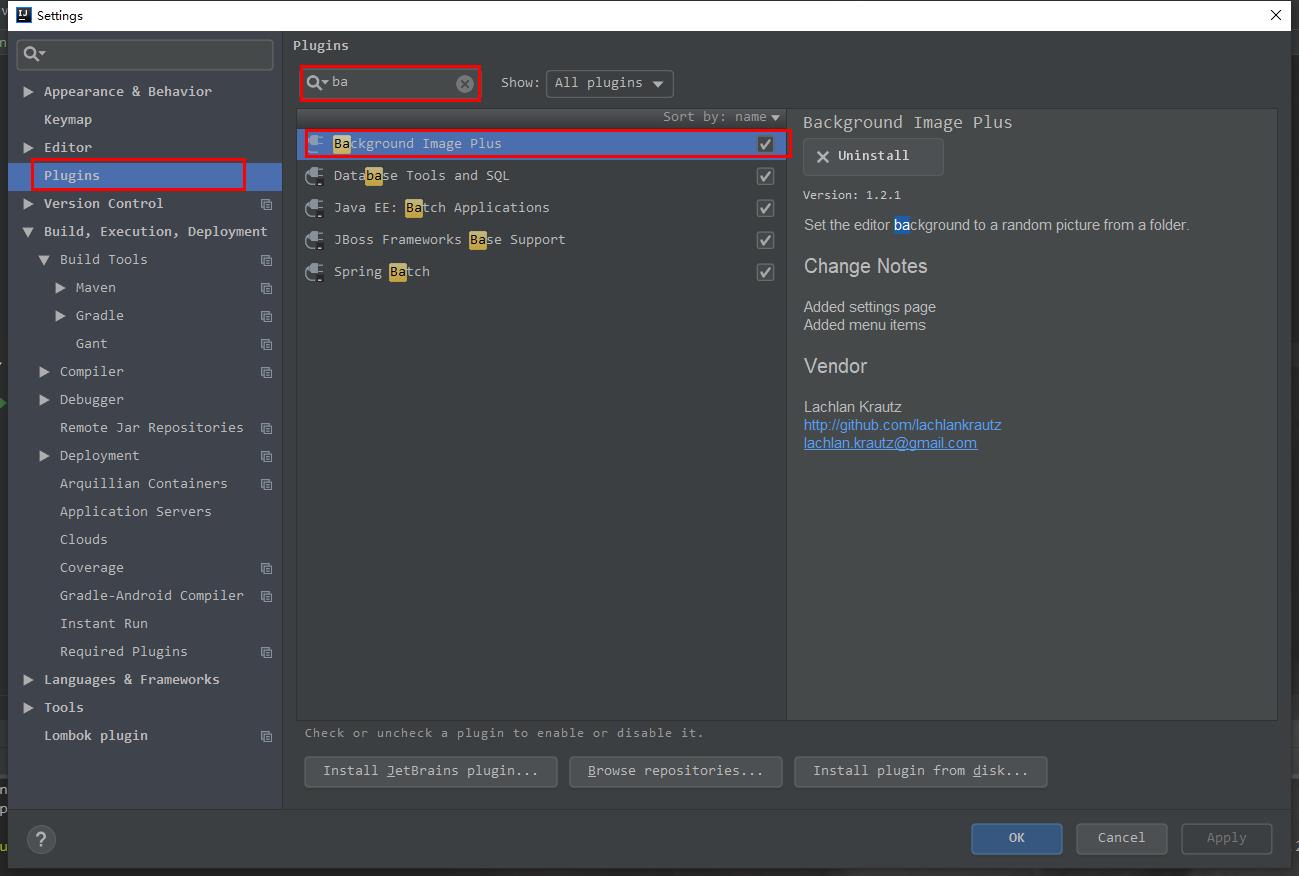Click the settings search magnifier icon

[34, 54]
